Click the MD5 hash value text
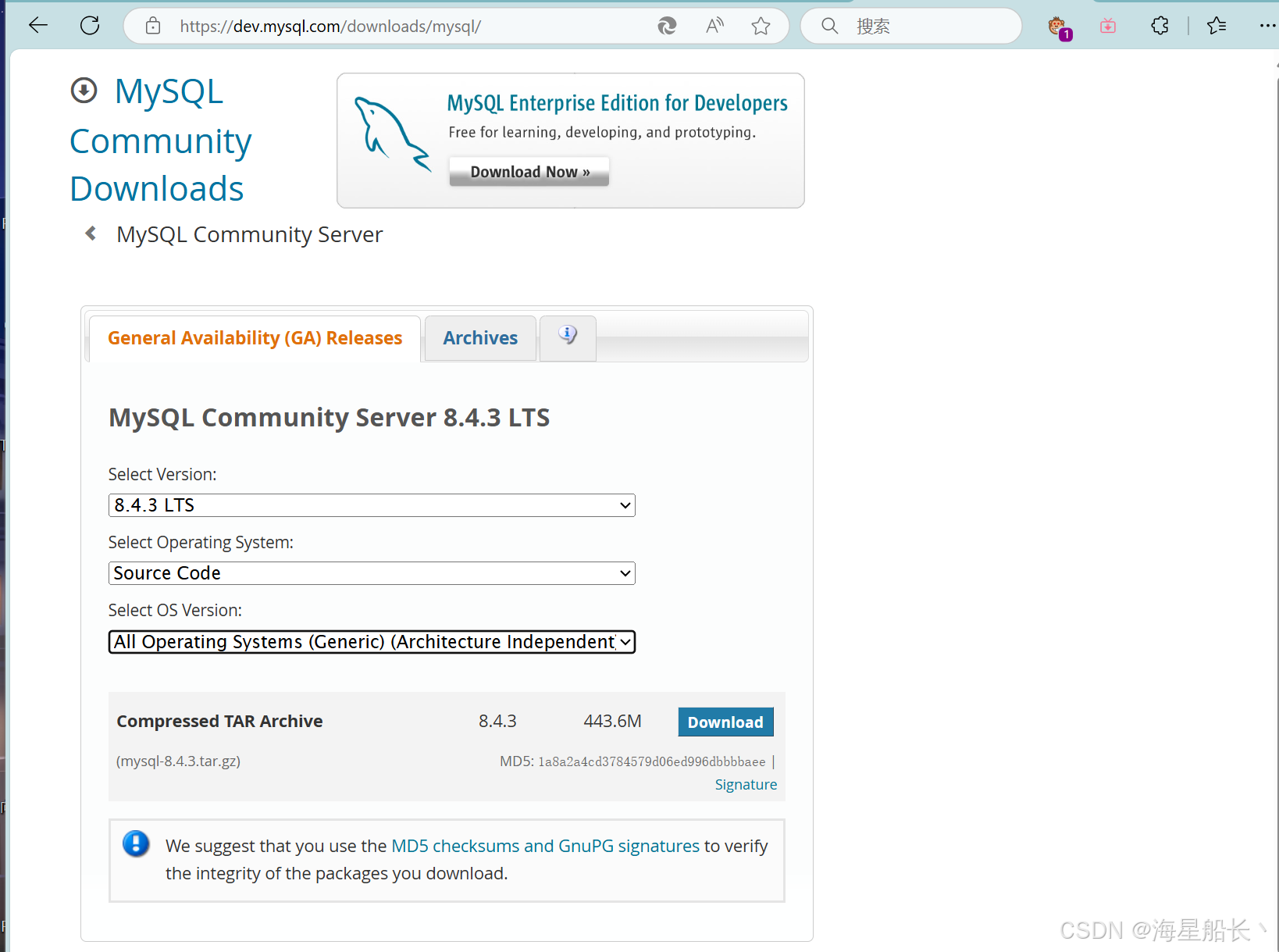The width and height of the screenshot is (1279, 952). [x=651, y=761]
